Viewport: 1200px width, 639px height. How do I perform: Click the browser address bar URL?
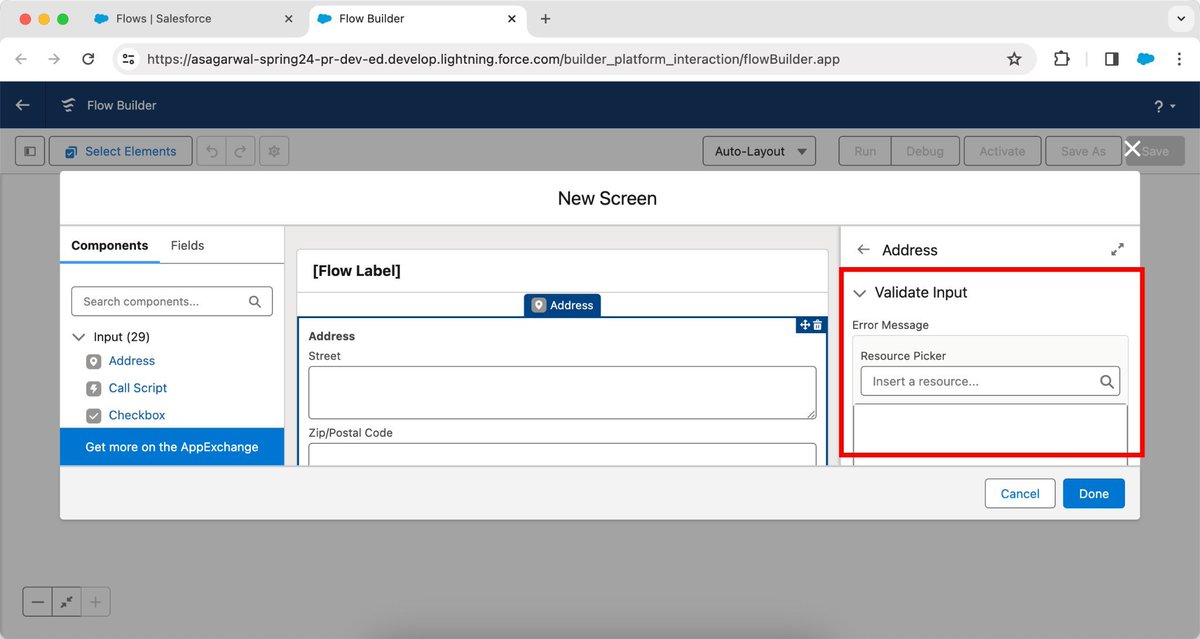493,59
